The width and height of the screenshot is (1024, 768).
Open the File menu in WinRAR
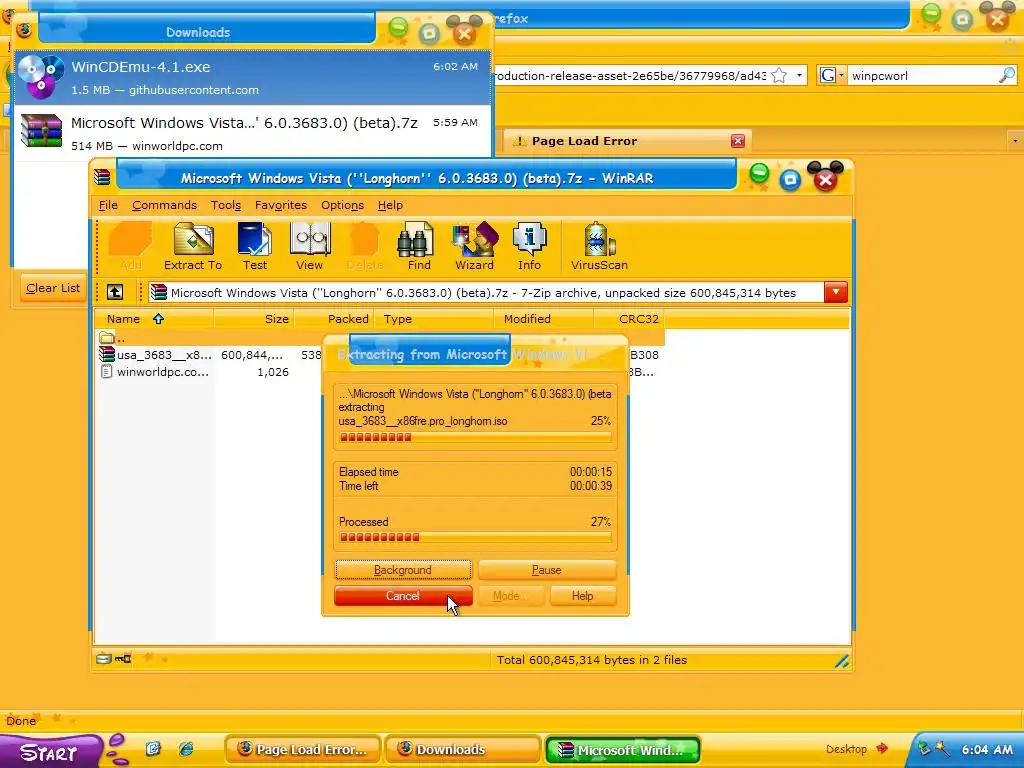(108, 205)
